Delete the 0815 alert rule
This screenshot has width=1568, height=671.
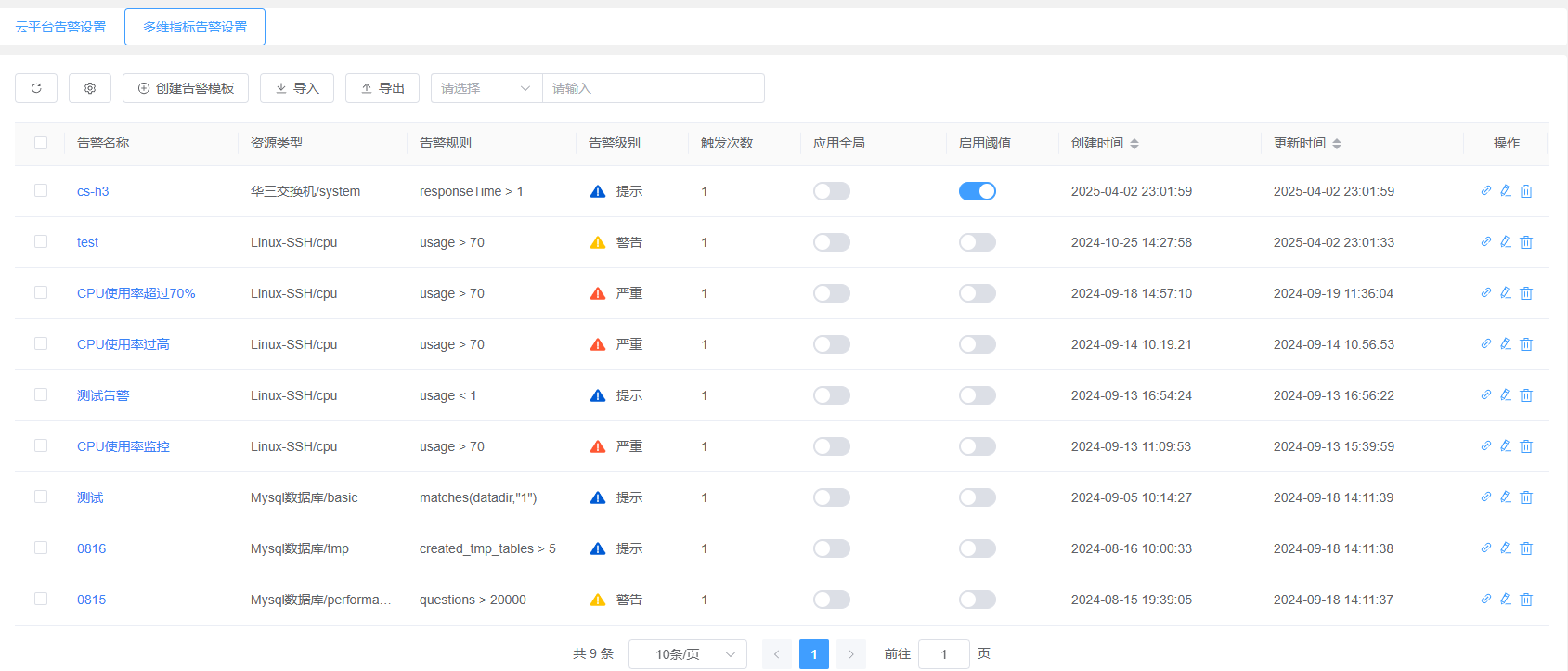click(1526, 600)
